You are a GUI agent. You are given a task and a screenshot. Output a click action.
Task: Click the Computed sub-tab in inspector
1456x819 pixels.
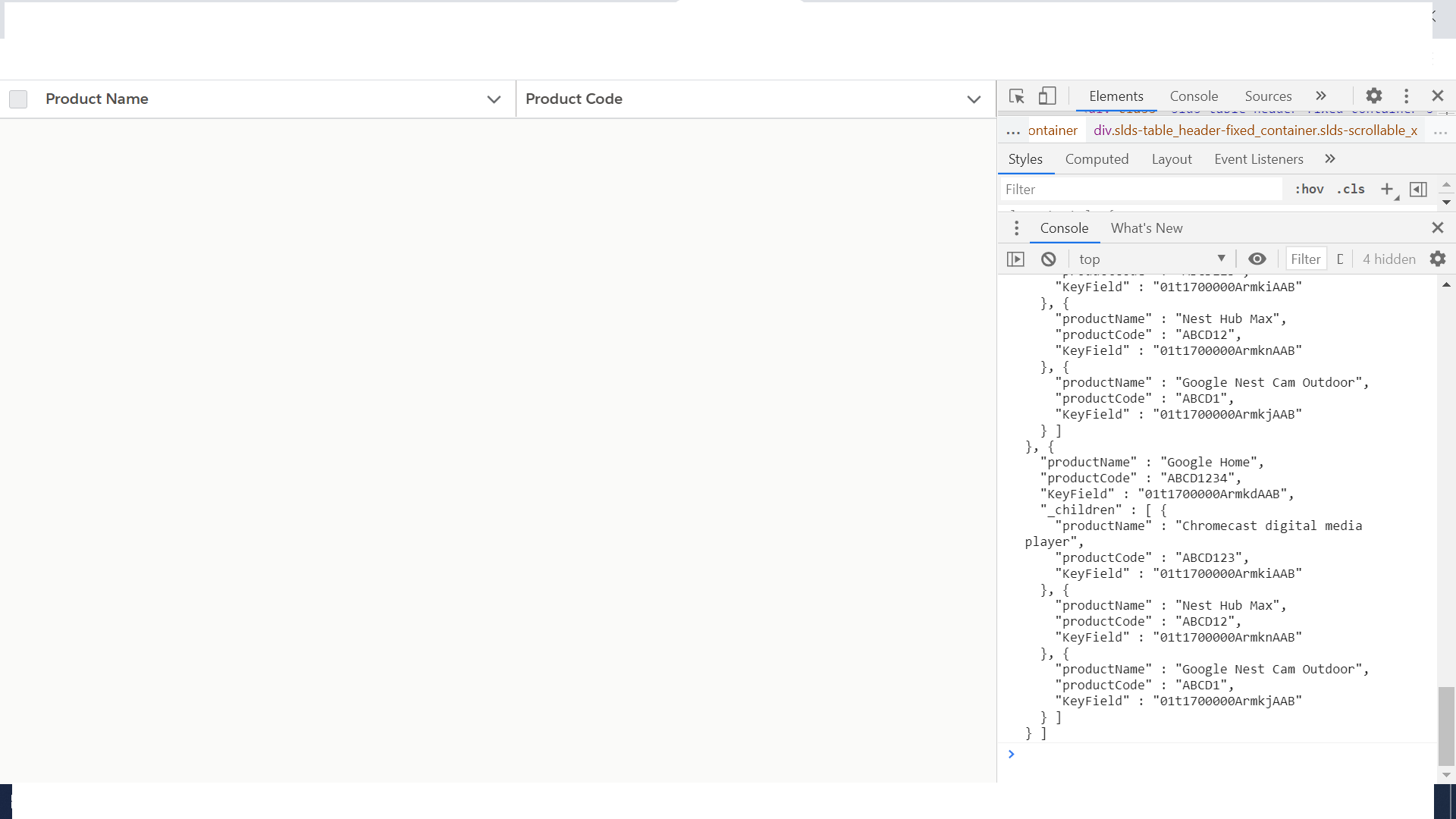coord(1097,159)
